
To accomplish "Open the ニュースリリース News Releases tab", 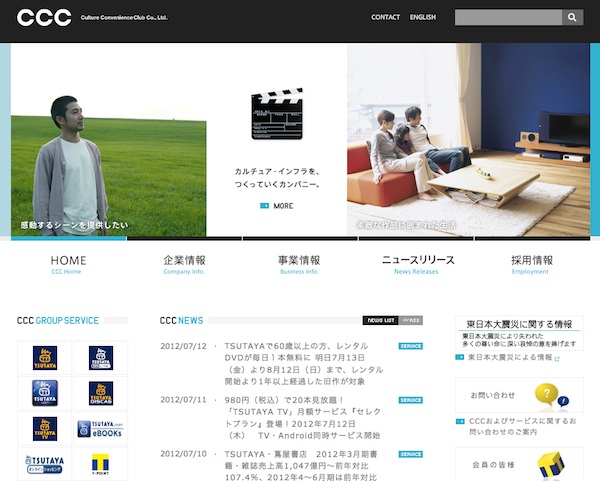I will point(417,264).
